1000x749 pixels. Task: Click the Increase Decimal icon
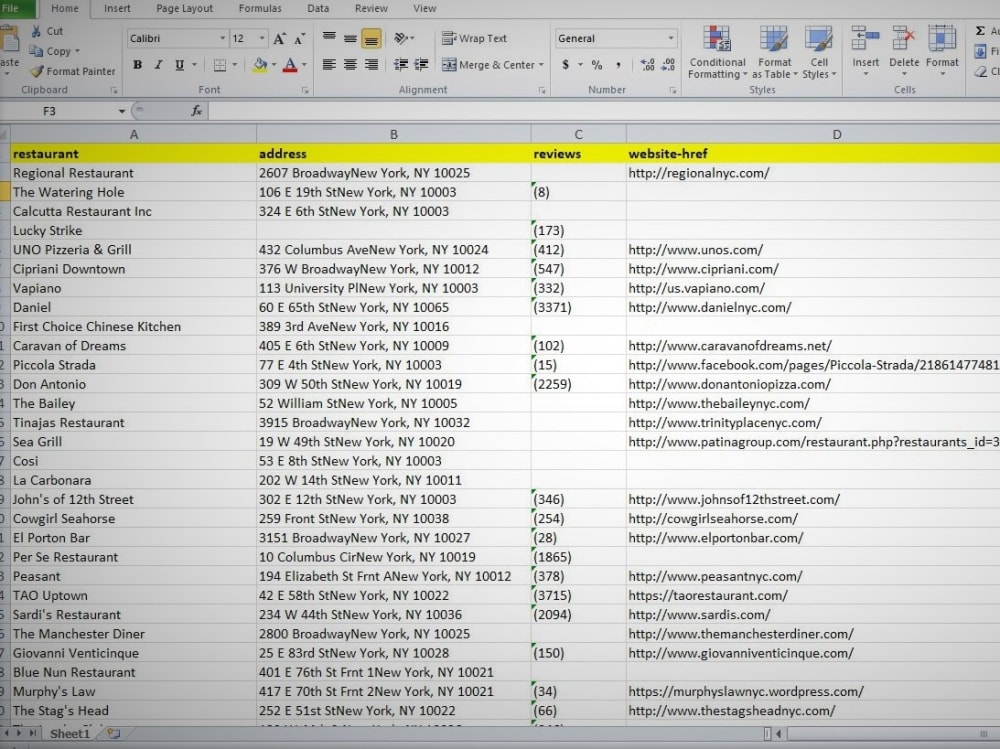(x=647, y=65)
